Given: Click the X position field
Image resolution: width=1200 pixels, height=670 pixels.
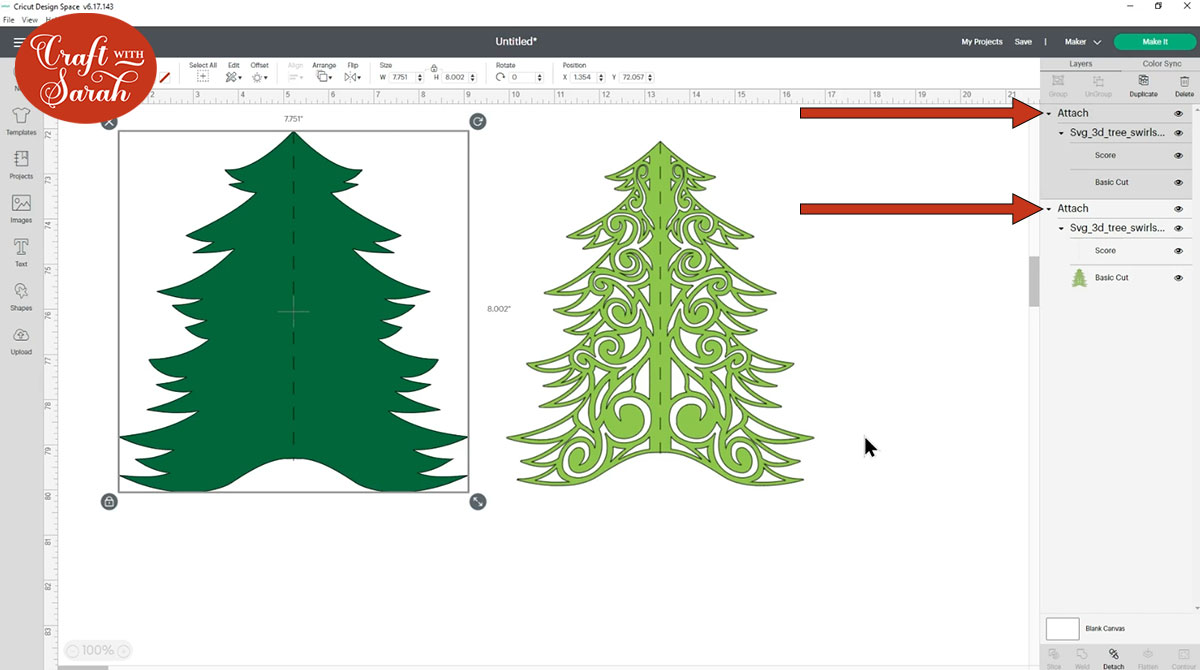Looking at the screenshot, I should point(589,77).
